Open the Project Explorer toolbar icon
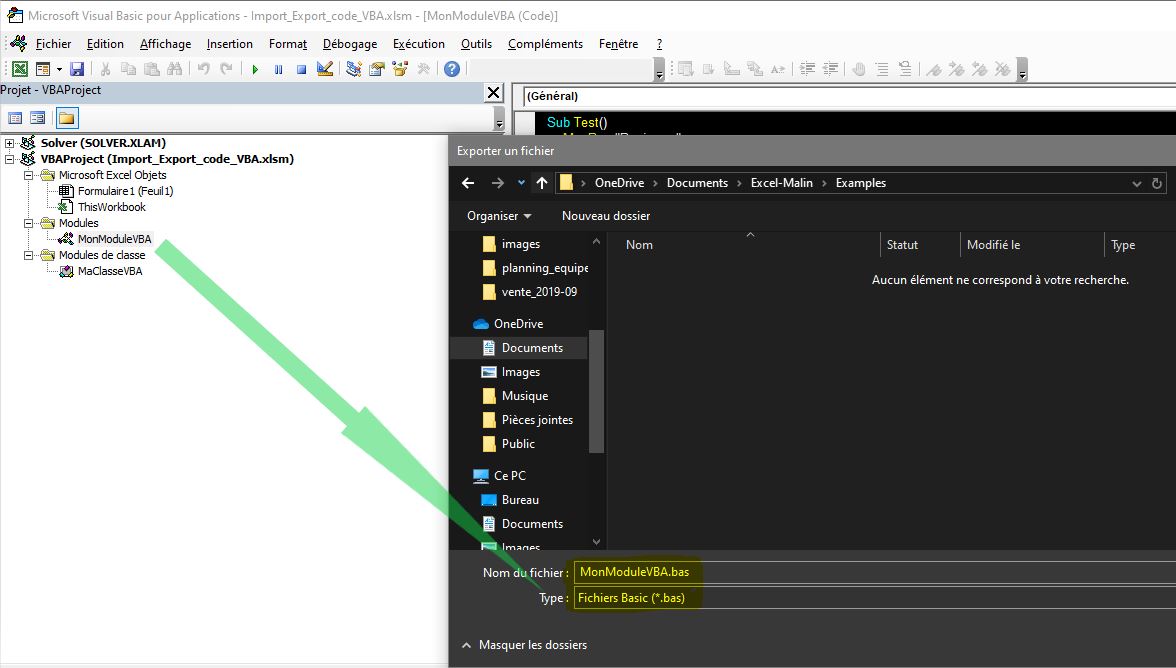Screen dimensions: 1176x668 coord(354,69)
